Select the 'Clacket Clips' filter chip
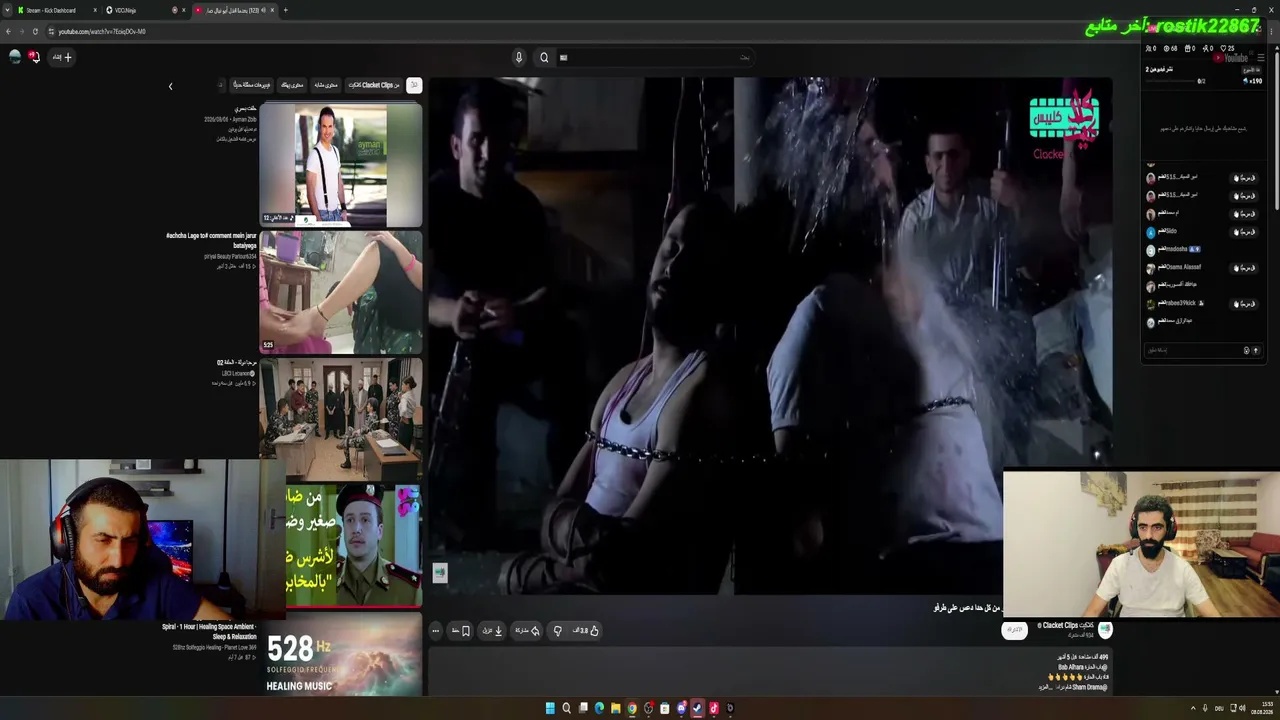1280x720 pixels. point(374,85)
